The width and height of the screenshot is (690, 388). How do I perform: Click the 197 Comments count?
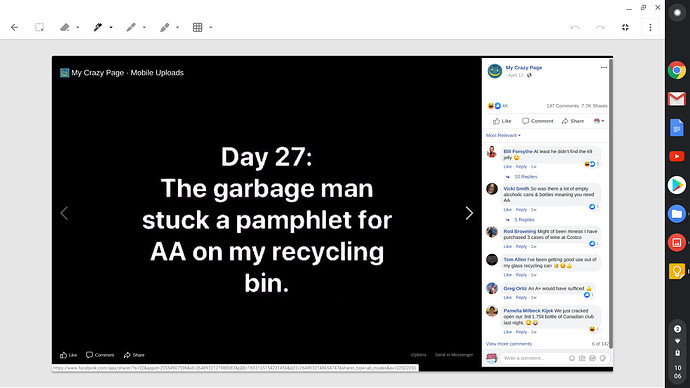(x=562, y=106)
